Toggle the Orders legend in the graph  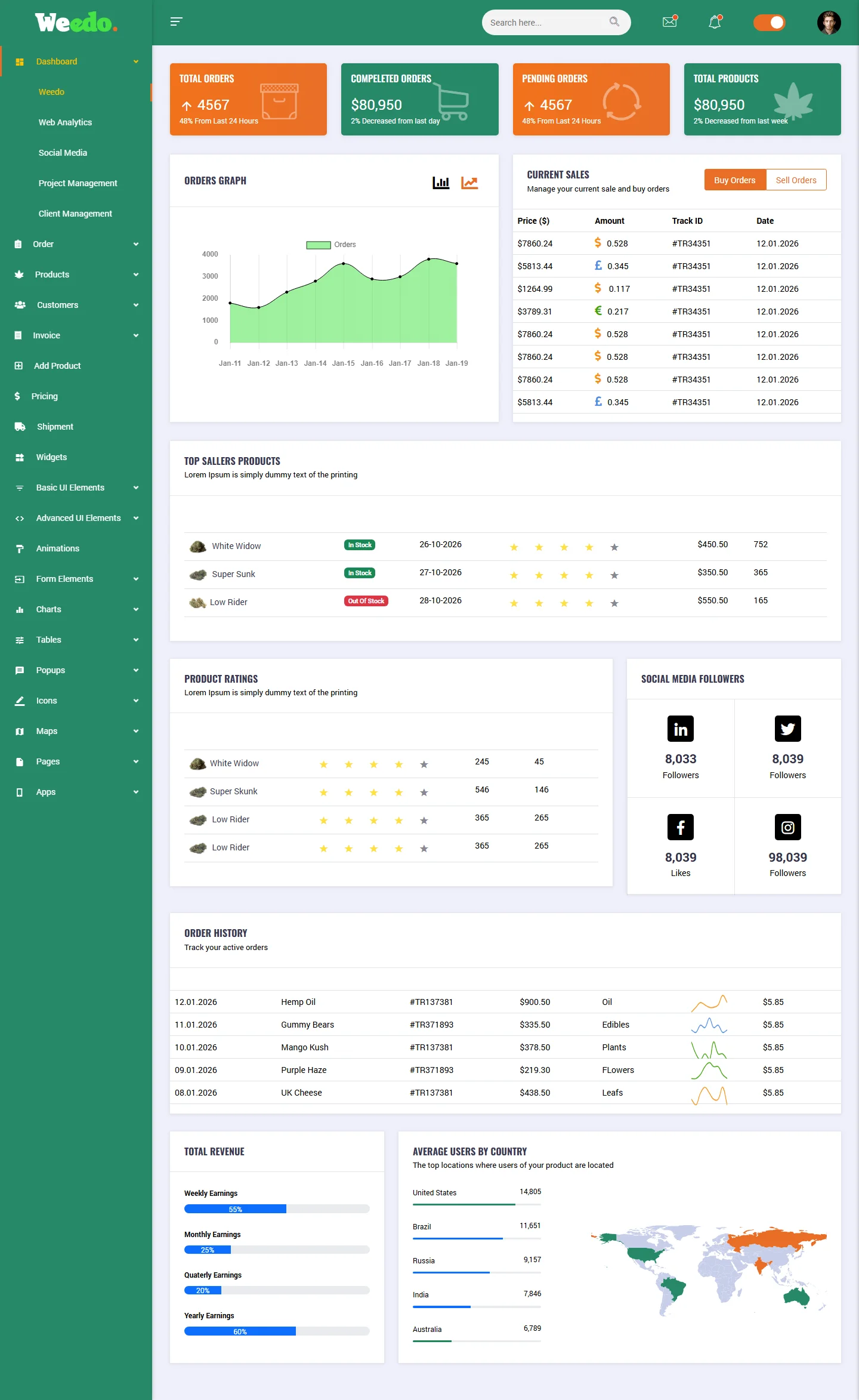pos(331,245)
